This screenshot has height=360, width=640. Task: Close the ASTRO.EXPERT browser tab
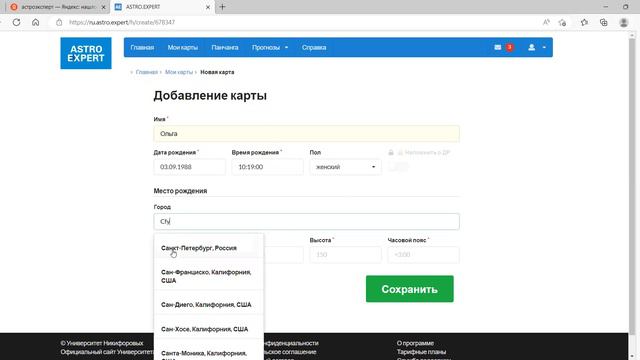(x=208, y=7)
